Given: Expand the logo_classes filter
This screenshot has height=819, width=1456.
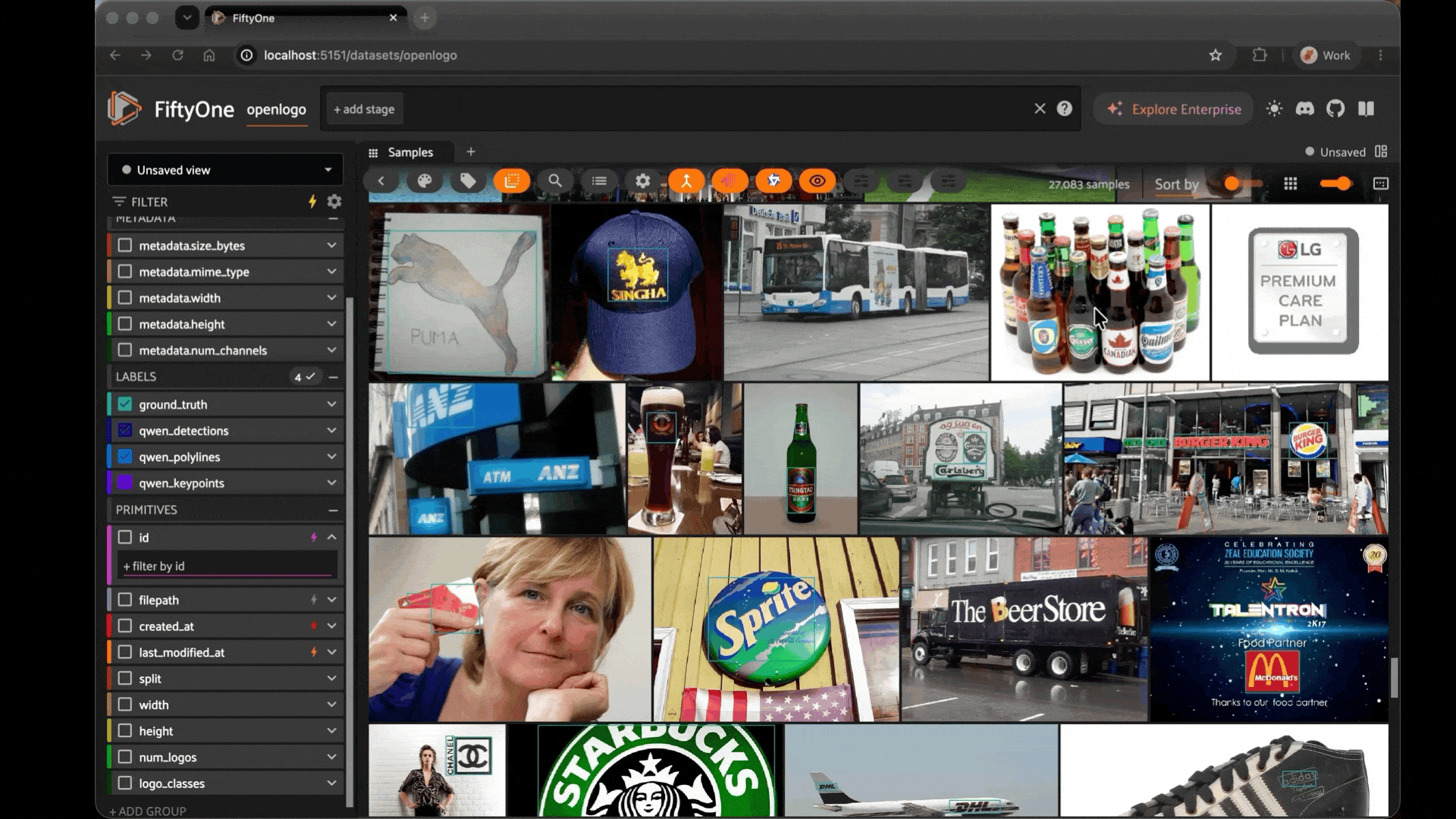Looking at the screenshot, I should click(331, 783).
